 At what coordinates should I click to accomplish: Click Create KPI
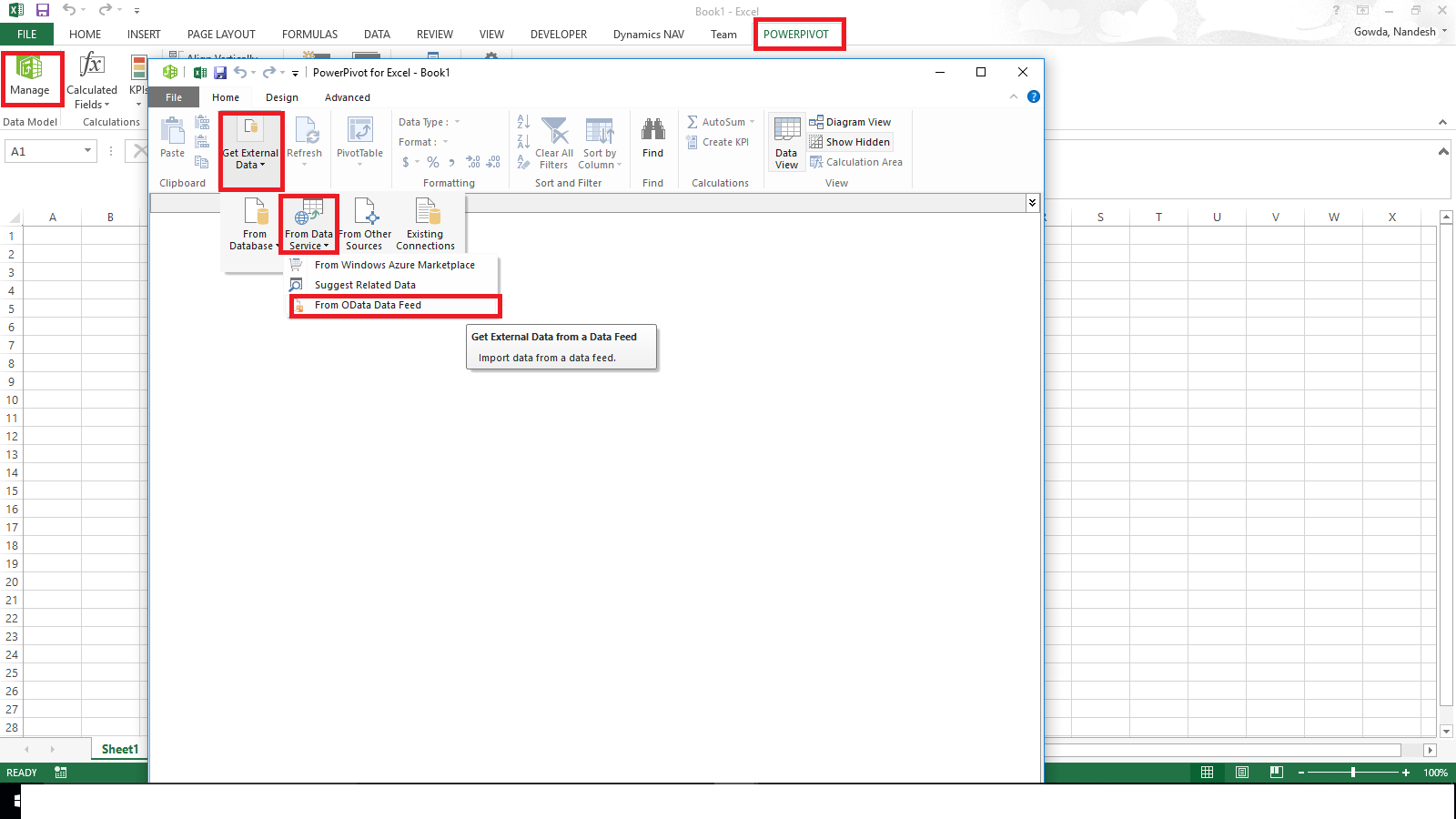click(x=718, y=142)
